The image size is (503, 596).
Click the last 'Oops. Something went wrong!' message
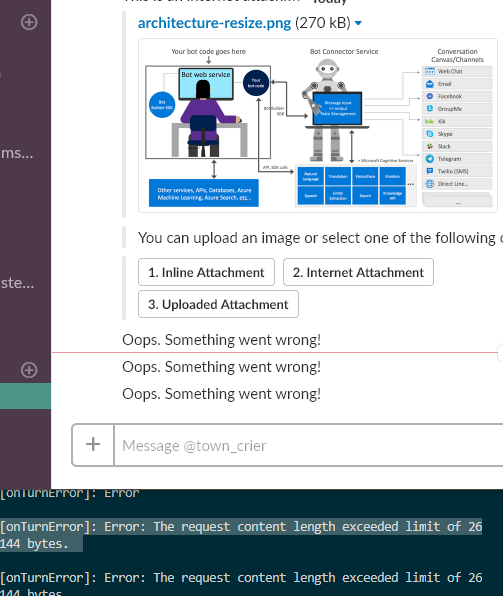pos(221,394)
